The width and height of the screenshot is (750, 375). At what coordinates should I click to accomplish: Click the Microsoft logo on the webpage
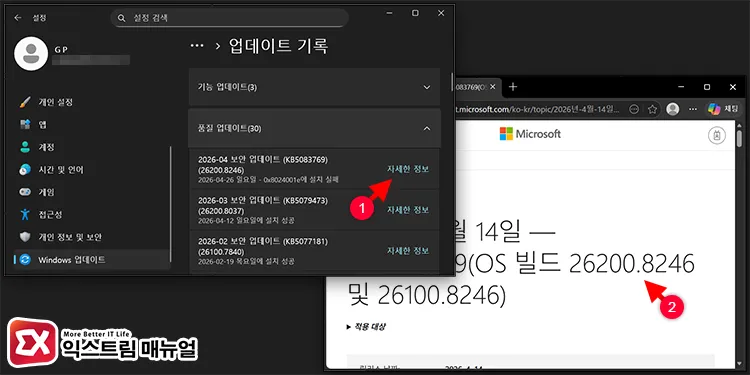click(530, 134)
